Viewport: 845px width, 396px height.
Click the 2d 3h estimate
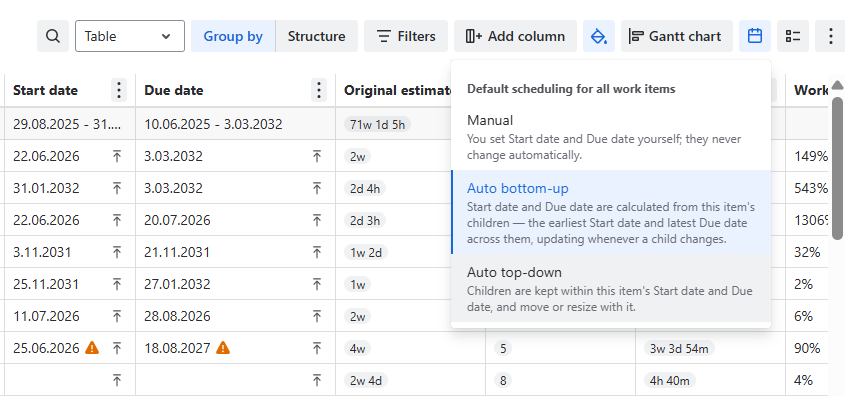point(364,220)
